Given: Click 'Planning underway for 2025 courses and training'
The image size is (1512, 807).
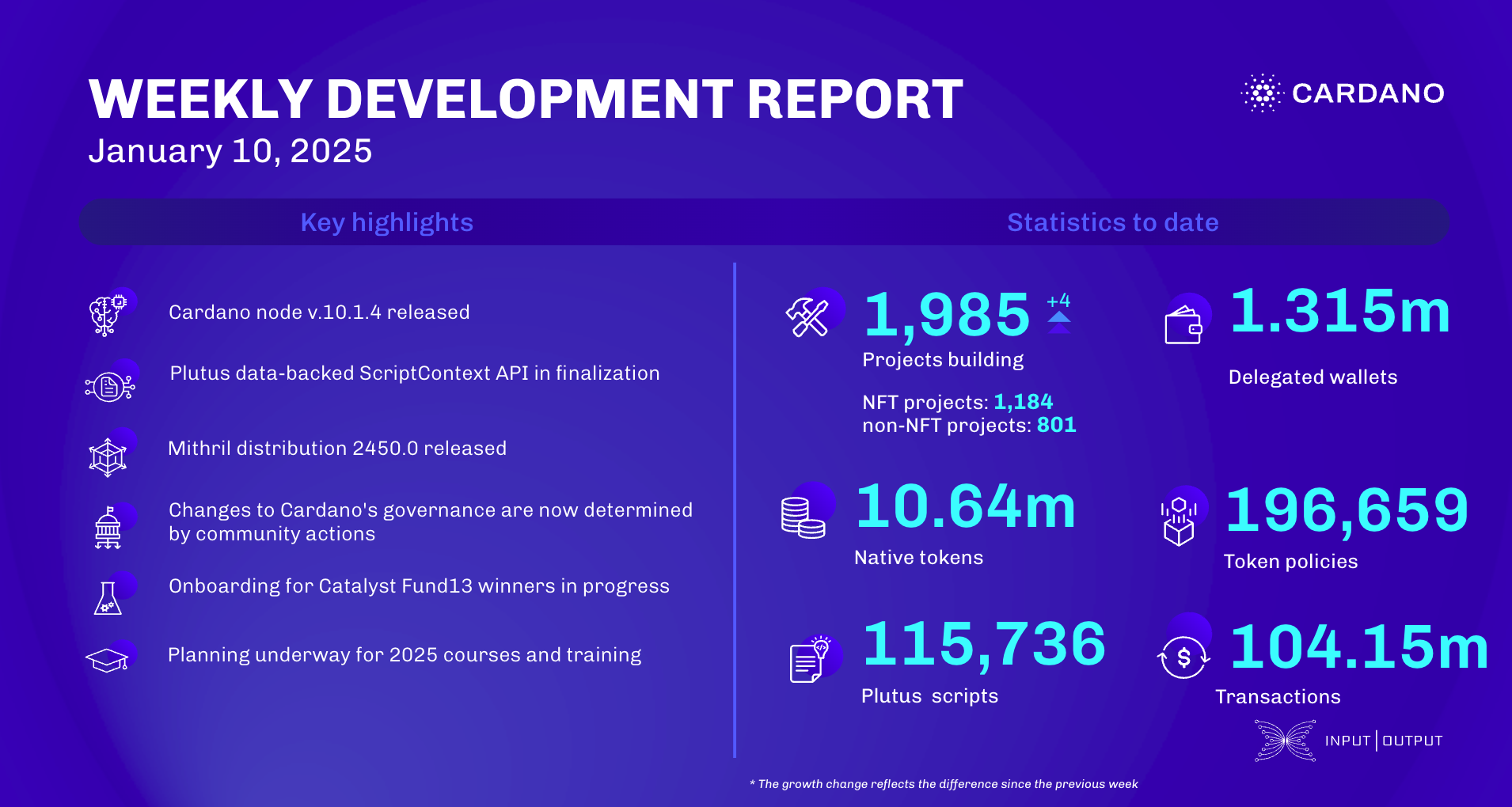Looking at the screenshot, I should pos(405,655).
